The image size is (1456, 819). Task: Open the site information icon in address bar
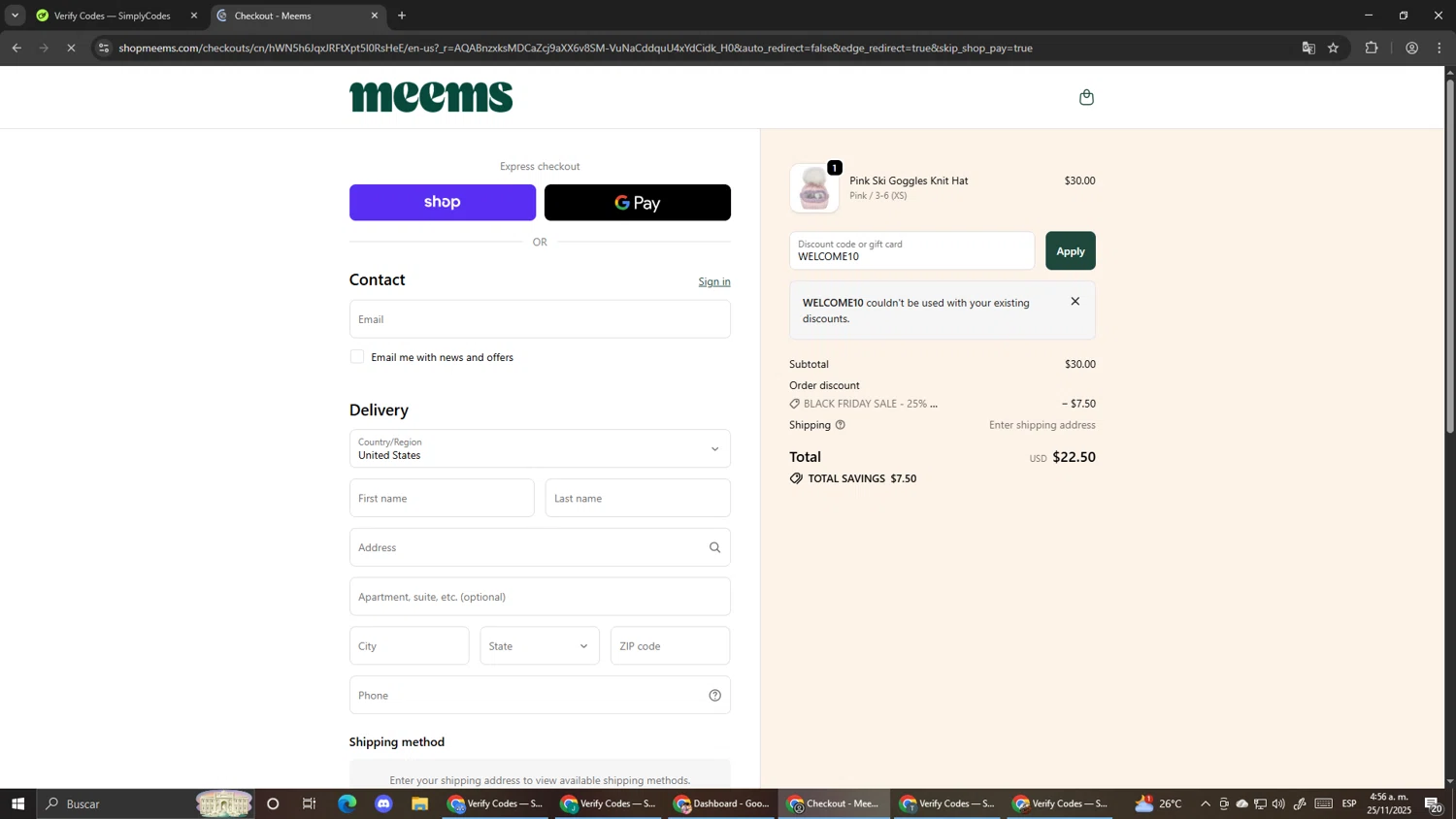coord(104,48)
